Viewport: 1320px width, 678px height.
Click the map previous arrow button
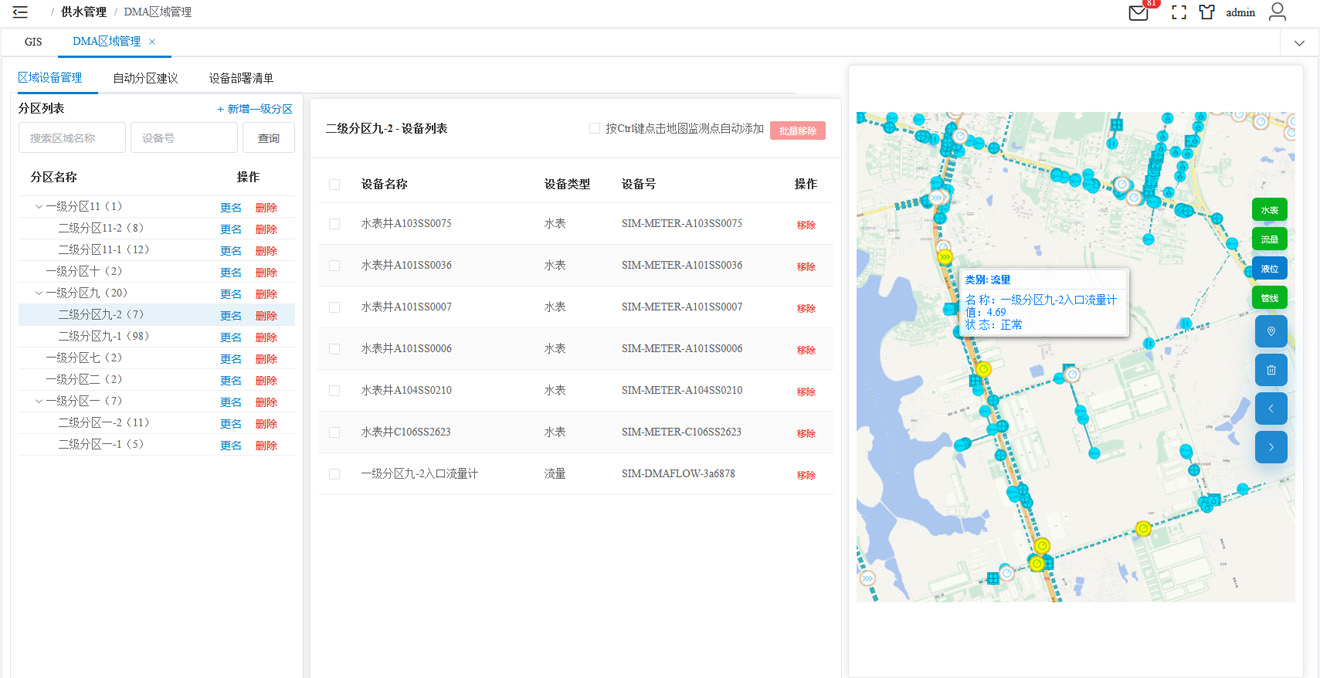1271,408
